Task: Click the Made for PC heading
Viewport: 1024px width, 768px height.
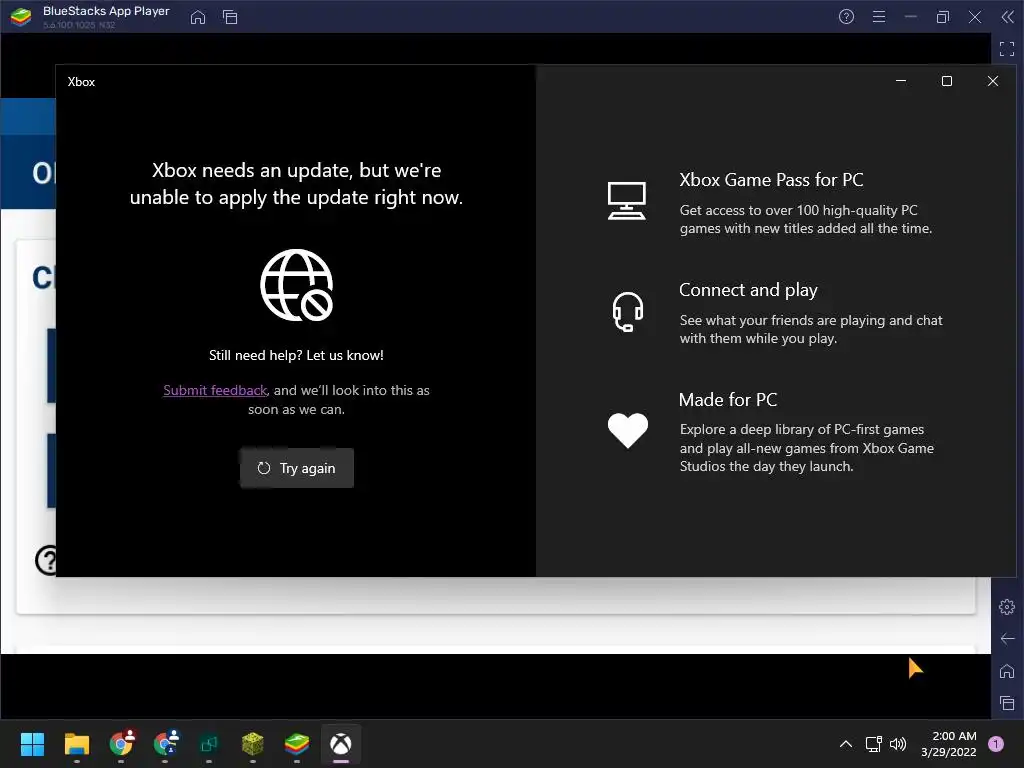Action: pyautogui.click(x=728, y=400)
